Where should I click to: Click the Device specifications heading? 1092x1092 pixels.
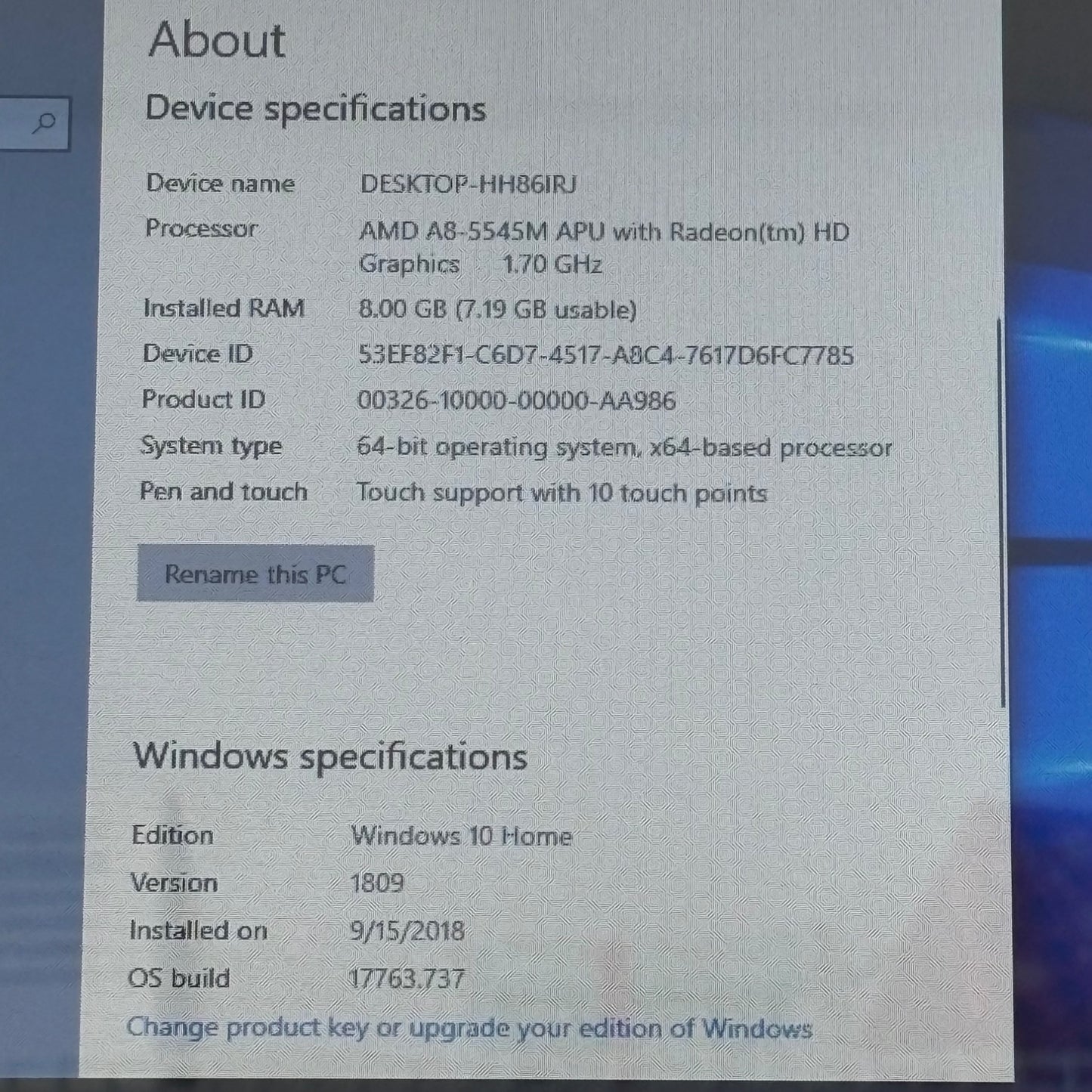tap(316, 108)
